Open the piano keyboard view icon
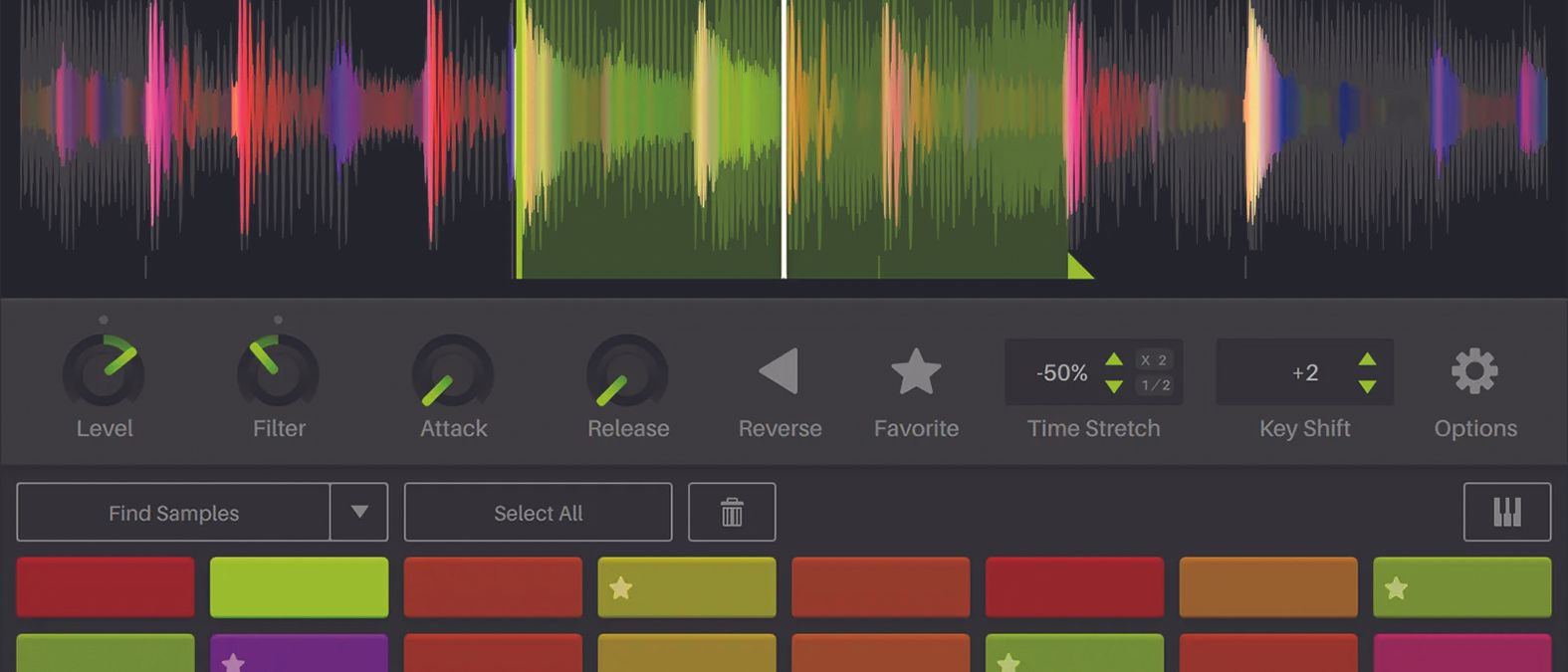Image resolution: width=1568 pixels, height=672 pixels. [x=1507, y=512]
